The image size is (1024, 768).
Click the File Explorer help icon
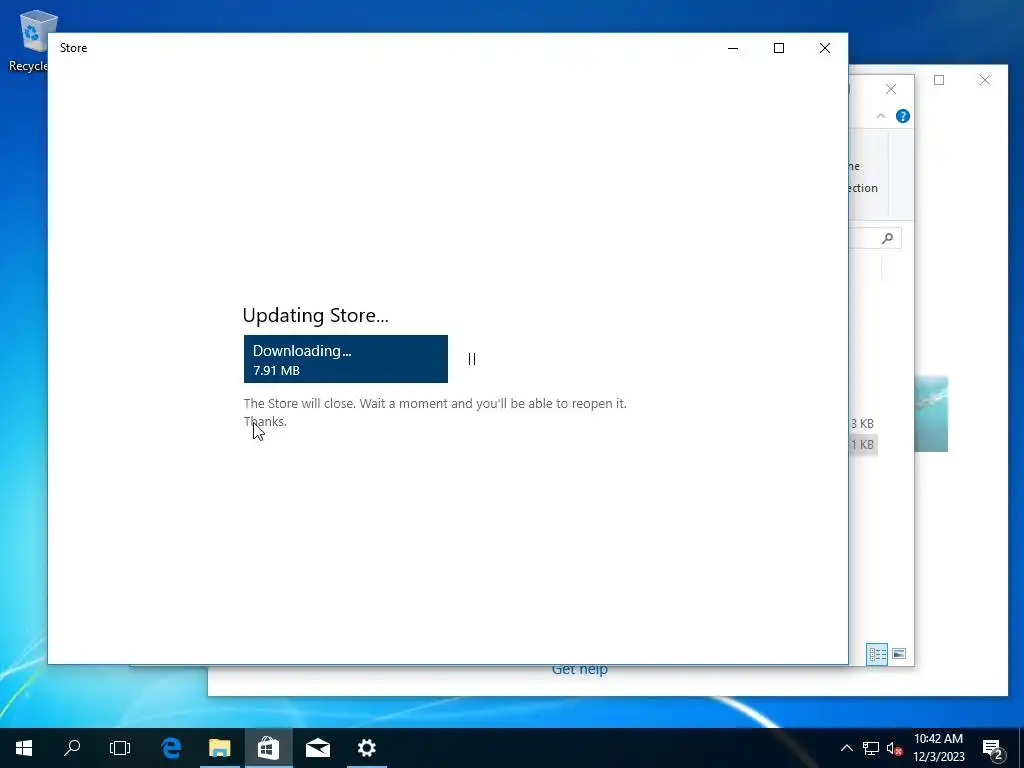(x=903, y=116)
